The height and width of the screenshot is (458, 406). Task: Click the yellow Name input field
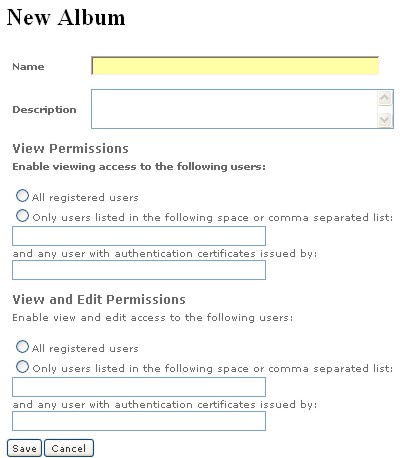pos(235,66)
